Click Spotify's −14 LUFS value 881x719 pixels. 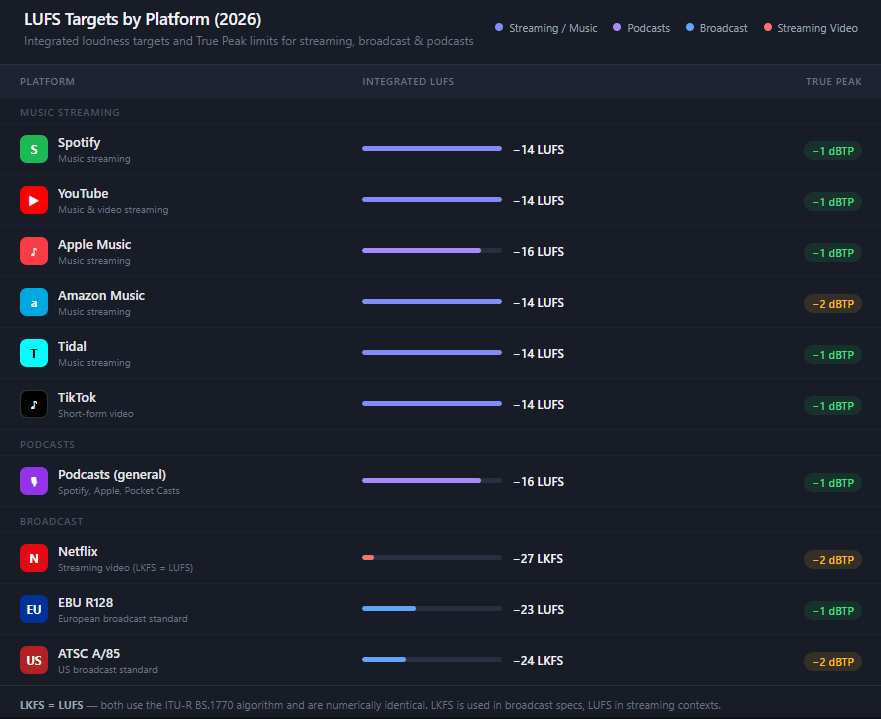(538, 150)
